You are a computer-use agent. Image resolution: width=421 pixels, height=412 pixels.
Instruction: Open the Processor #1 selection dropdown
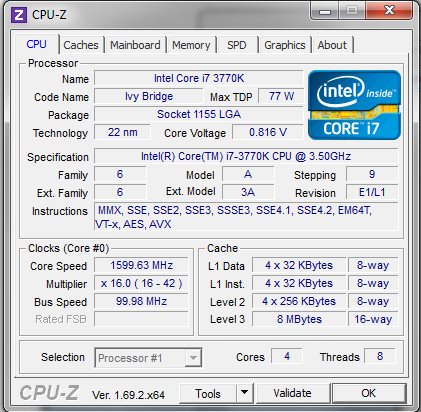[x=148, y=358]
